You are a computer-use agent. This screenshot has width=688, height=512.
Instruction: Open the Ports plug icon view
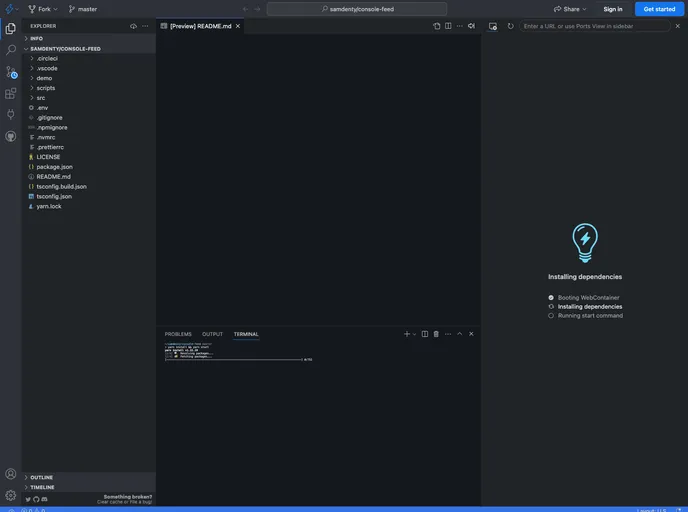click(x=11, y=115)
